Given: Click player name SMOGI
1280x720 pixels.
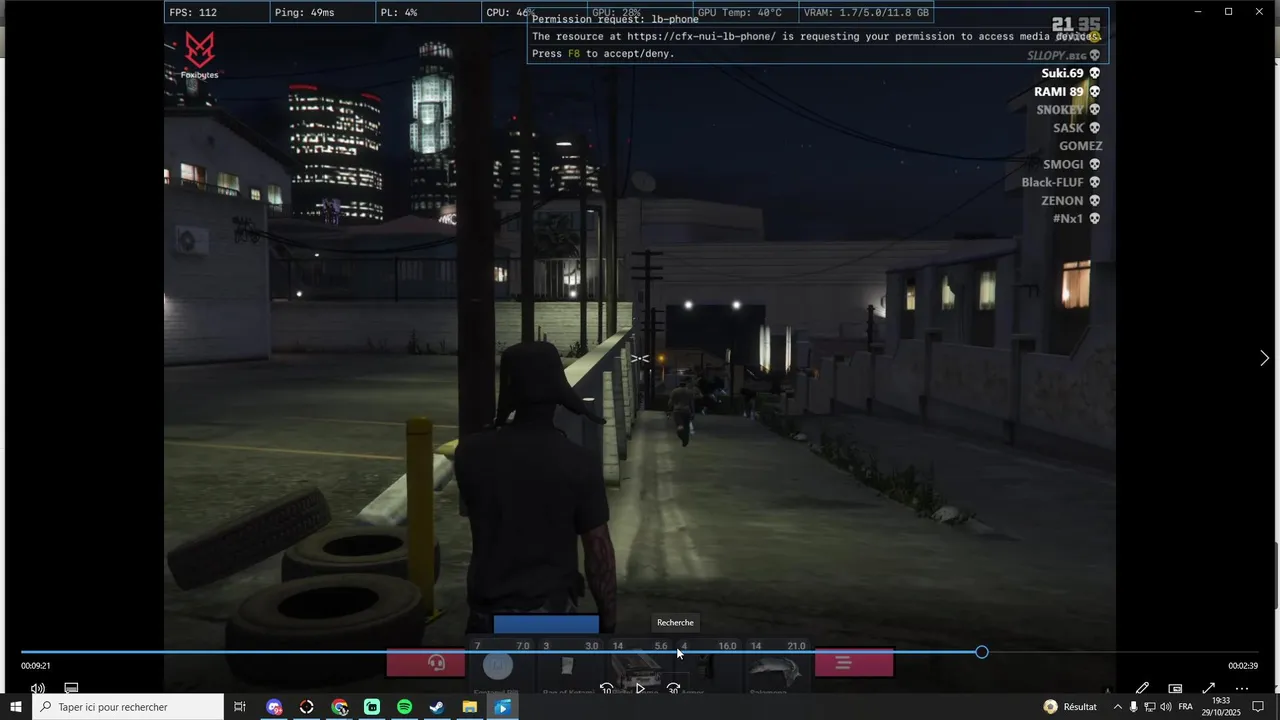Looking at the screenshot, I should coord(1063,164).
